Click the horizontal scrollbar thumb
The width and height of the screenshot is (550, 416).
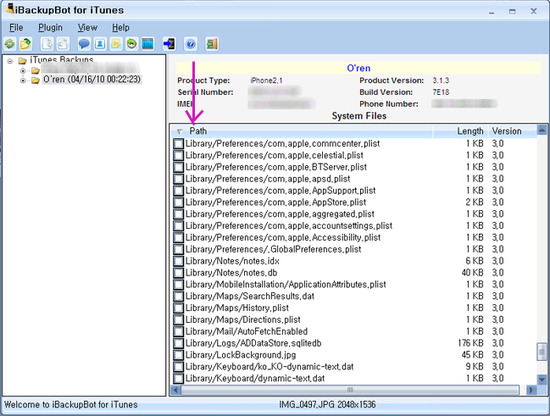350,390
